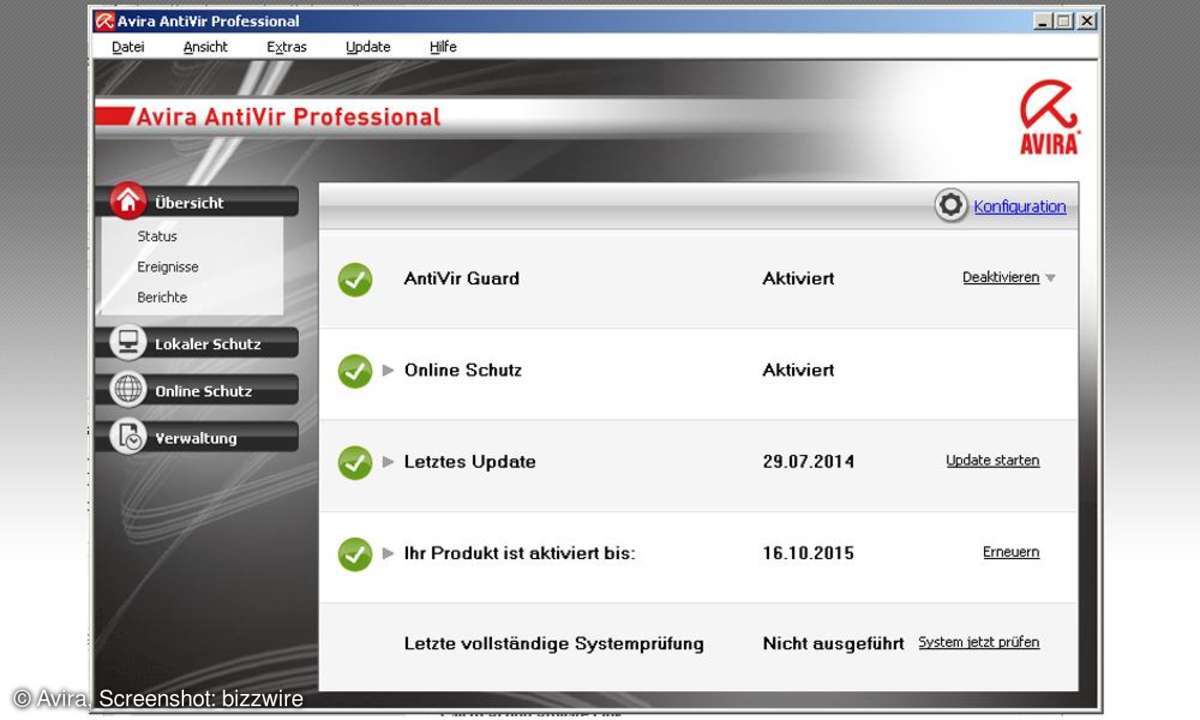Click the Online Schutz globe icon
The image size is (1200, 720).
pyautogui.click(x=128, y=390)
